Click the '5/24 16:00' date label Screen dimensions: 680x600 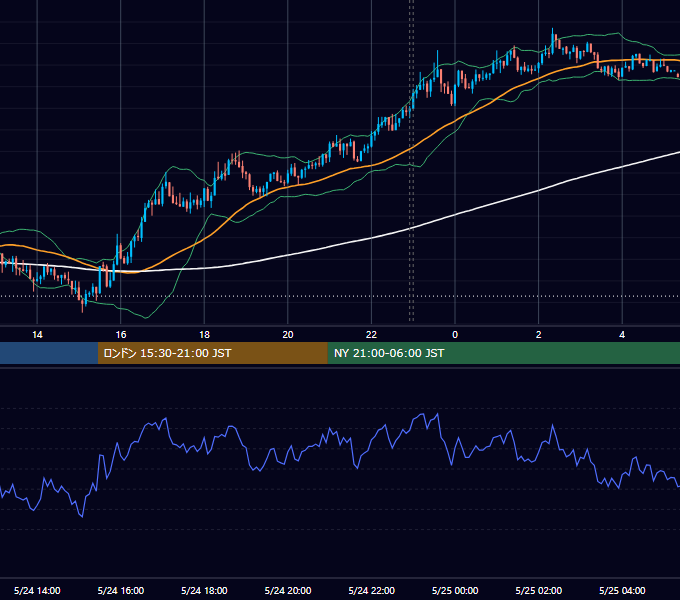(121, 590)
